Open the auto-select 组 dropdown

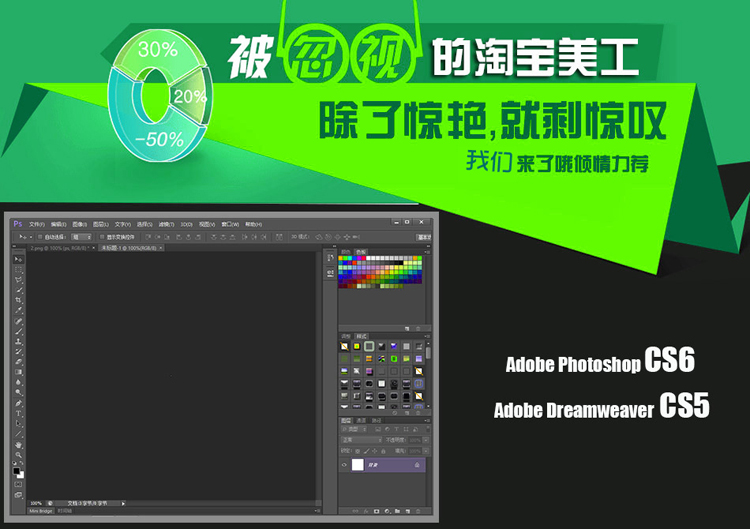81,237
